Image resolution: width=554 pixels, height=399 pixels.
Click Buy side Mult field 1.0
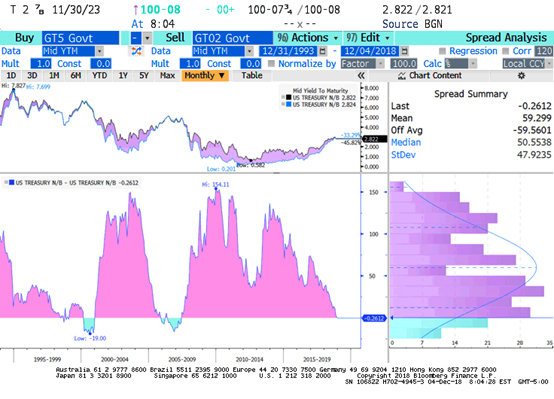(41, 64)
